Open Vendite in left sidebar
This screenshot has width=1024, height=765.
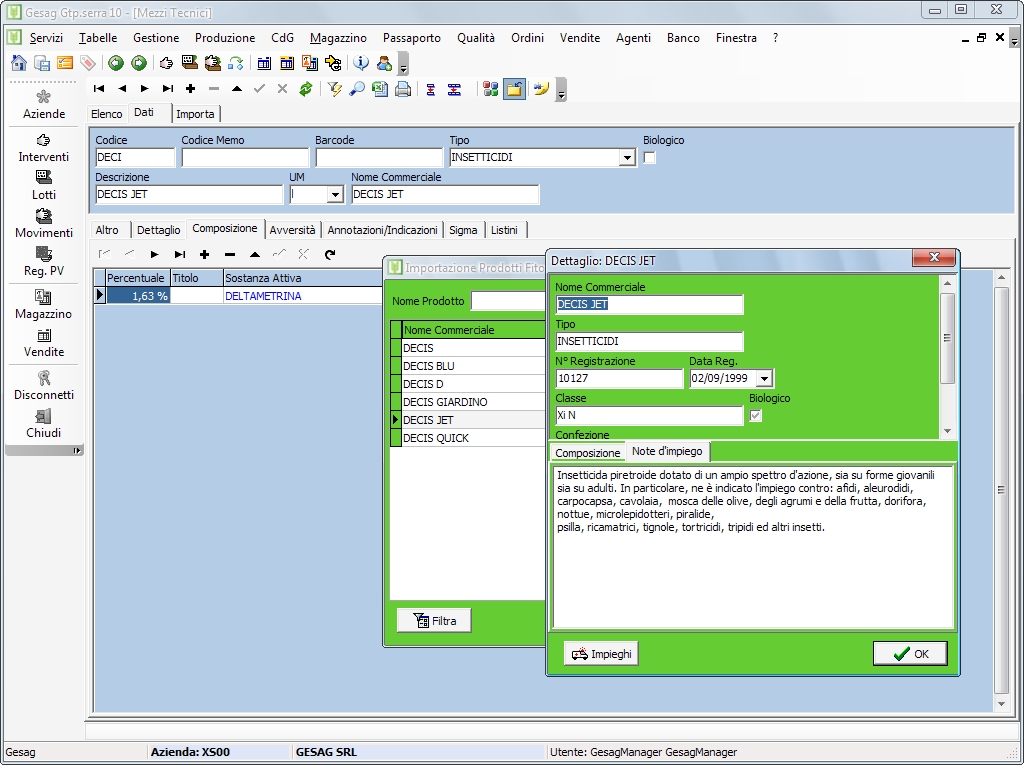(x=44, y=343)
